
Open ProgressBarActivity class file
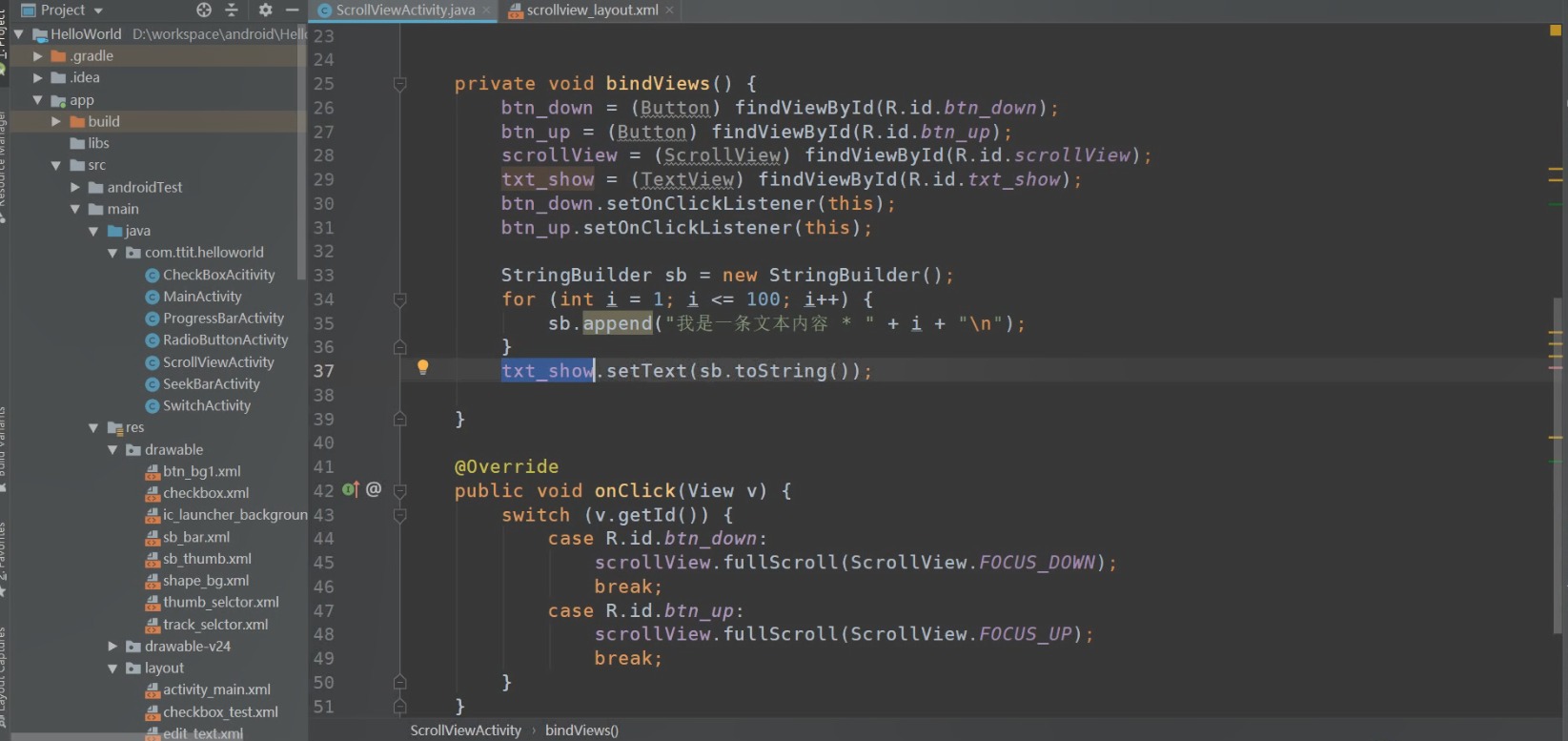(223, 319)
